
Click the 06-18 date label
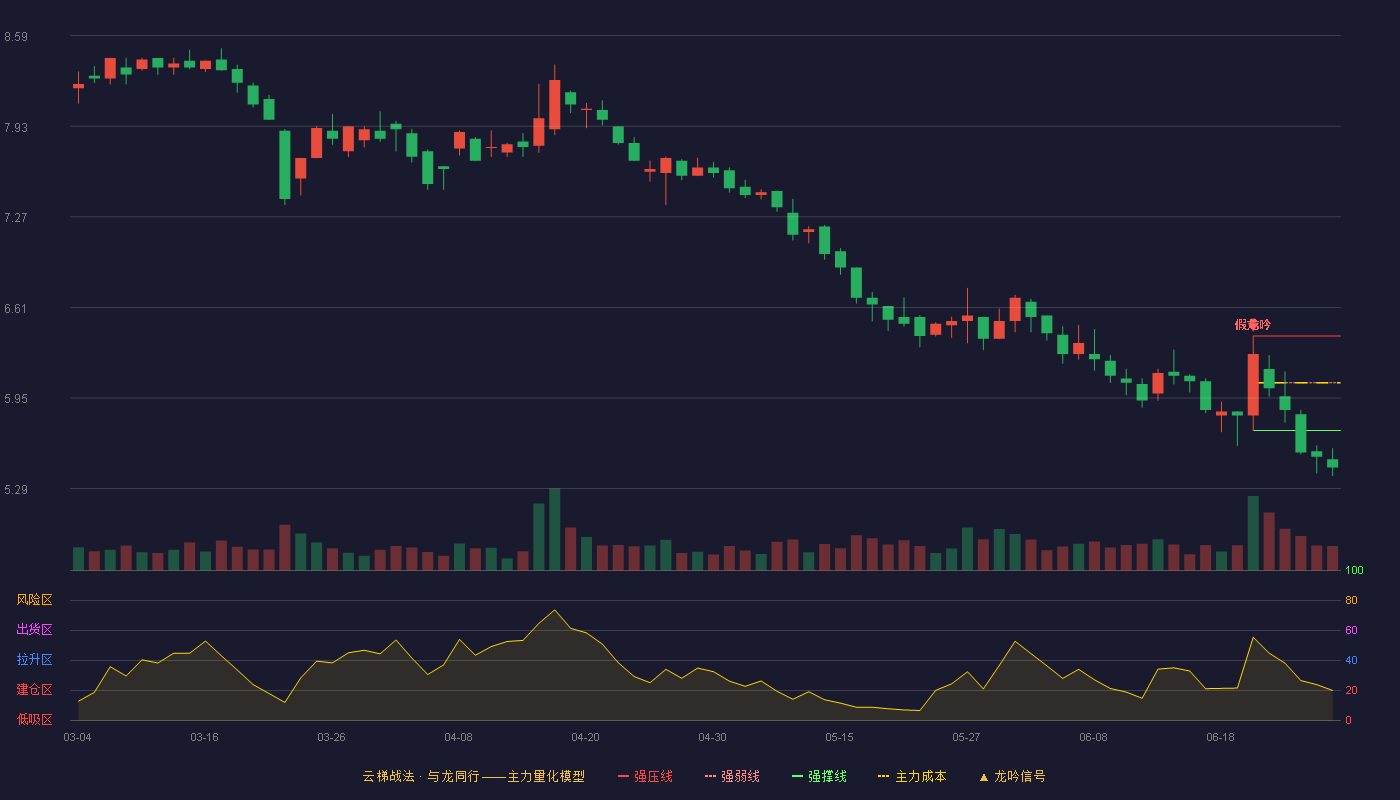[1220, 737]
